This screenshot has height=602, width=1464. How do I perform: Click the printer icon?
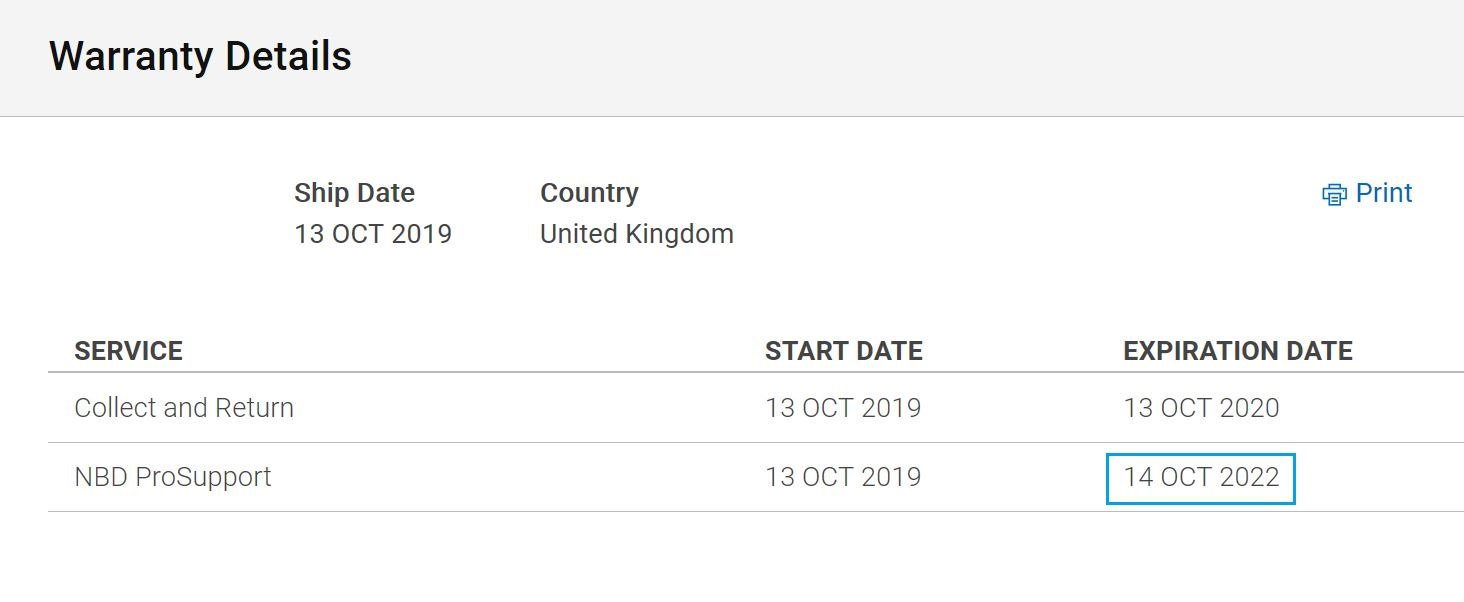tap(1334, 194)
